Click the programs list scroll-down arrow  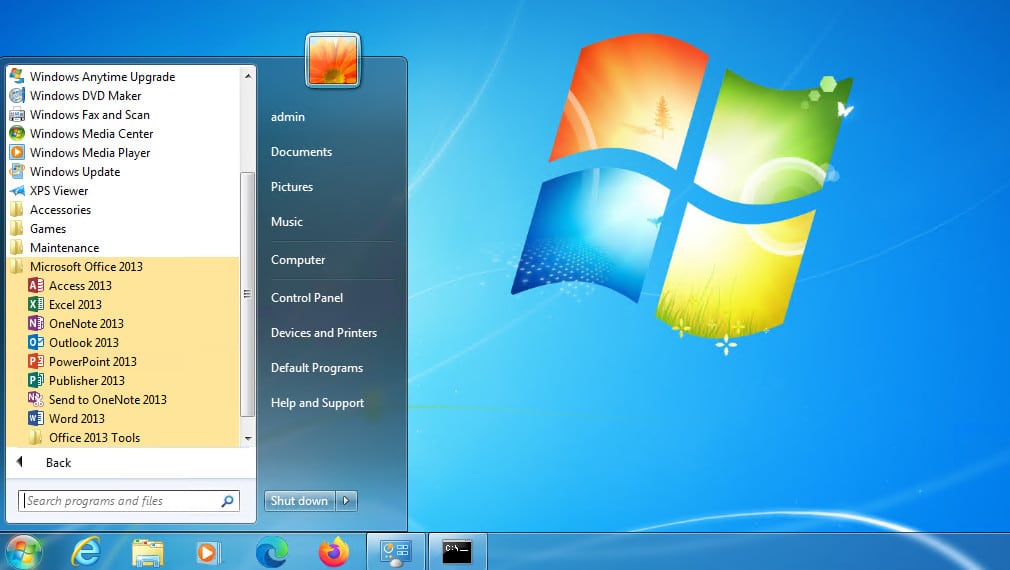[247, 439]
